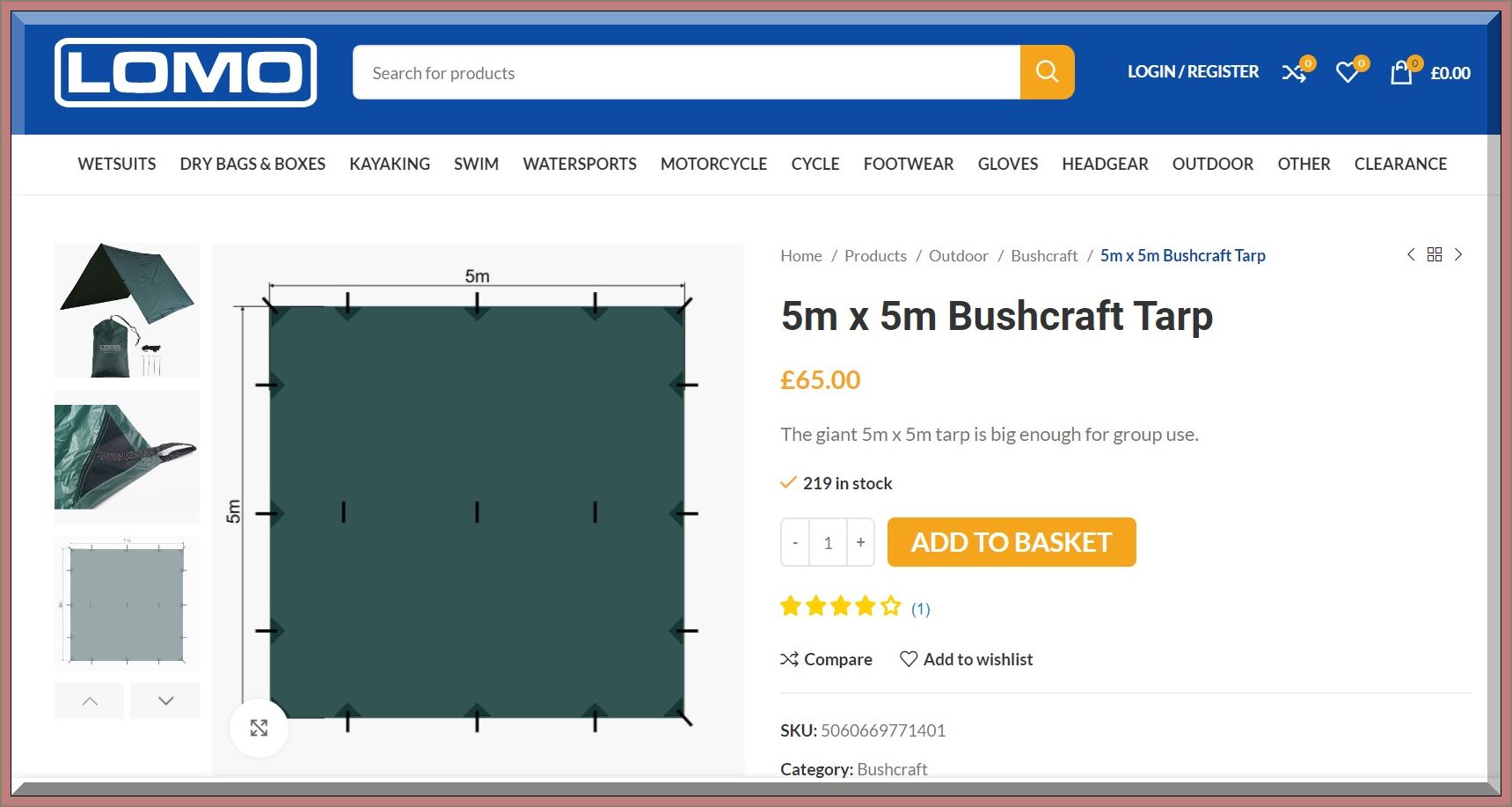Screen dimensions: 1512x807
Task: Decrease quantity with minus button
Action: click(x=795, y=543)
